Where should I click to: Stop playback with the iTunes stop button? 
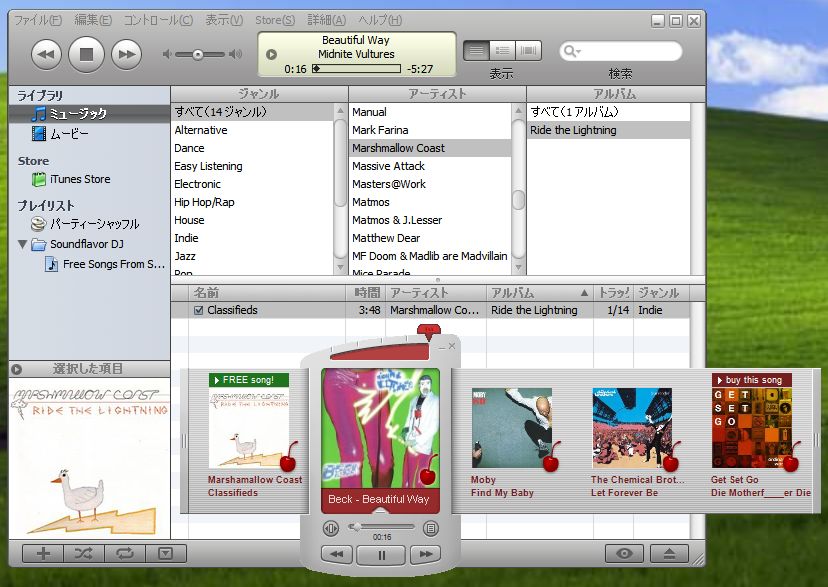pyautogui.click(x=86, y=54)
